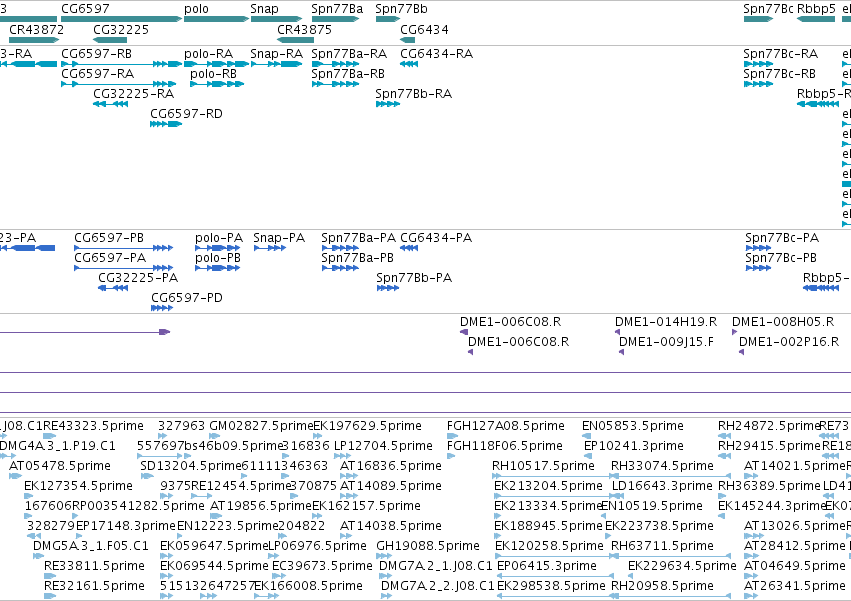851x601 pixels.
Task: Select the Snap gene glyph
Action: tap(276, 19)
